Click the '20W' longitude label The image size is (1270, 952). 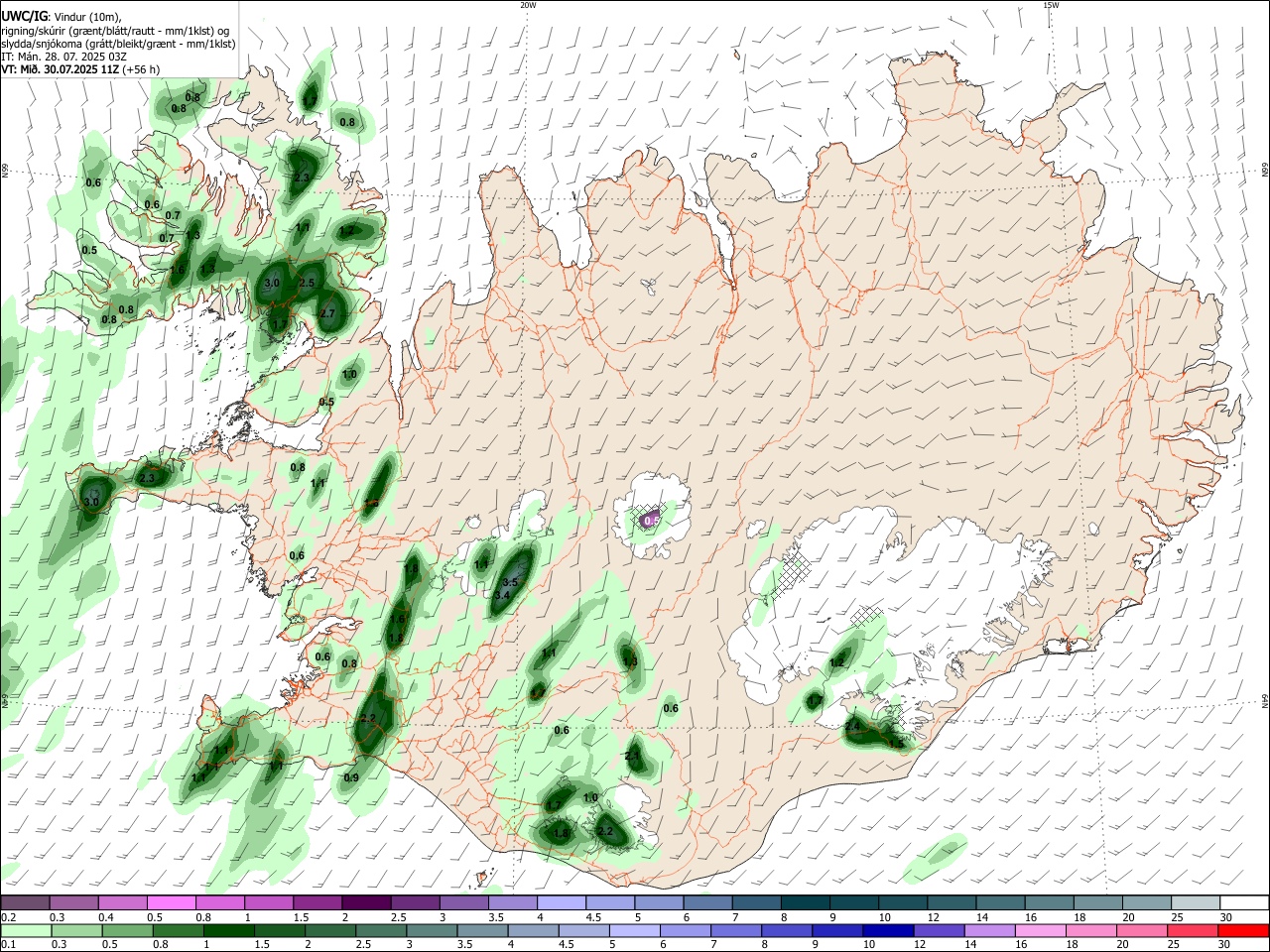pos(528,5)
